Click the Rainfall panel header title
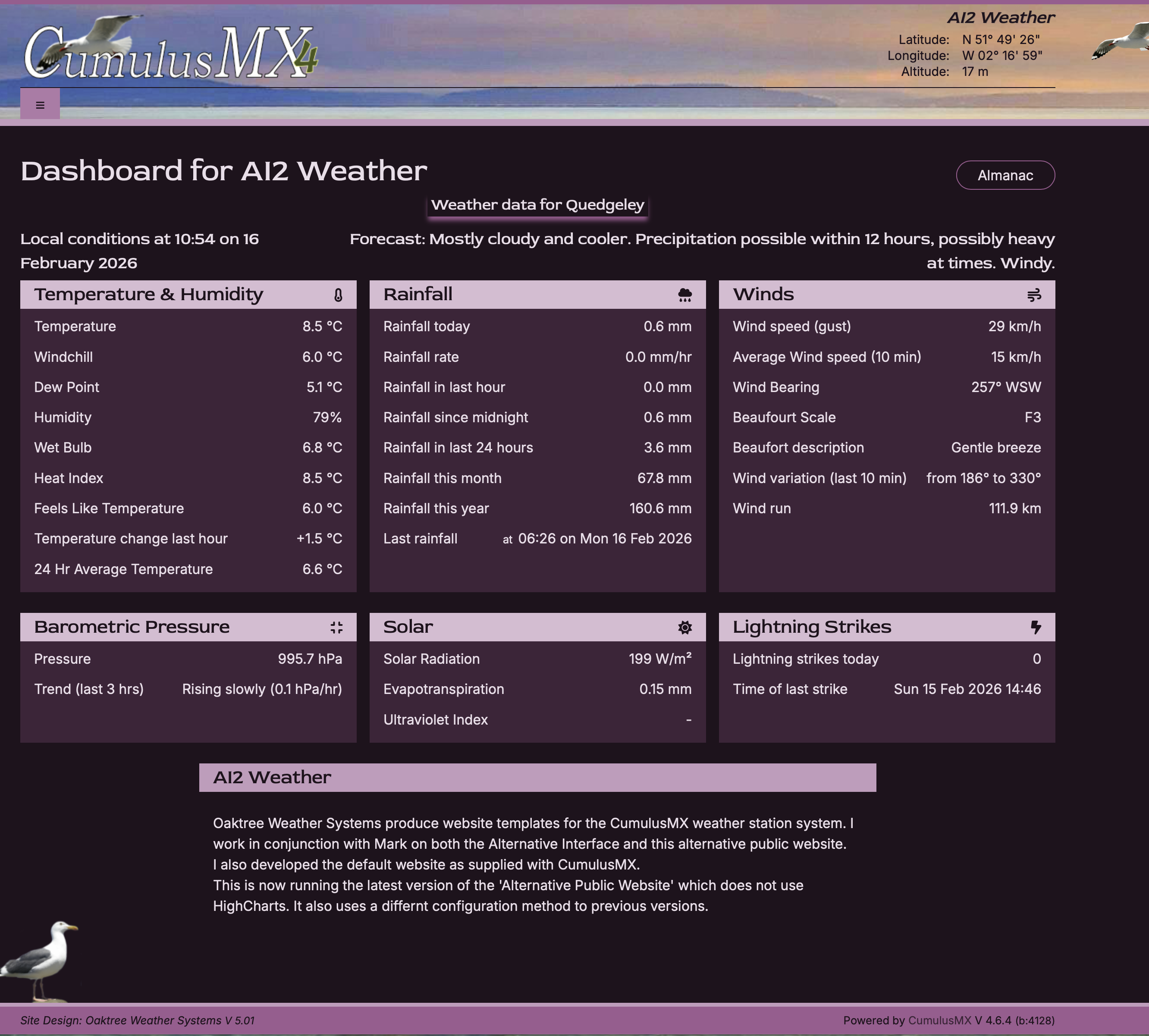Image resolution: width=1149 pixels, height=1036 pixels. (418, 294)
